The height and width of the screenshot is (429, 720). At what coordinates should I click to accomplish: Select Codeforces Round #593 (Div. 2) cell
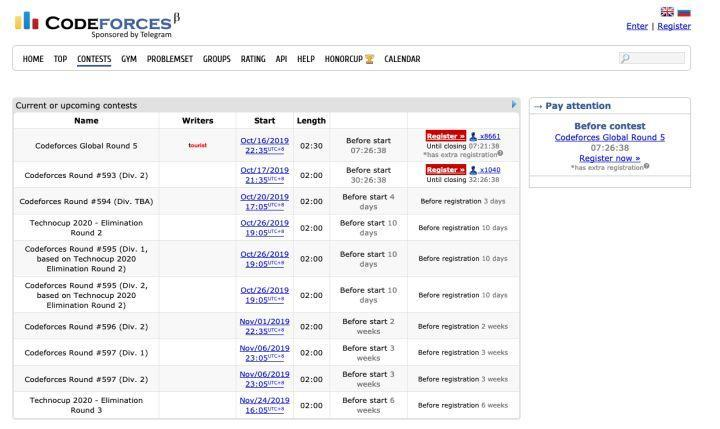86,175
